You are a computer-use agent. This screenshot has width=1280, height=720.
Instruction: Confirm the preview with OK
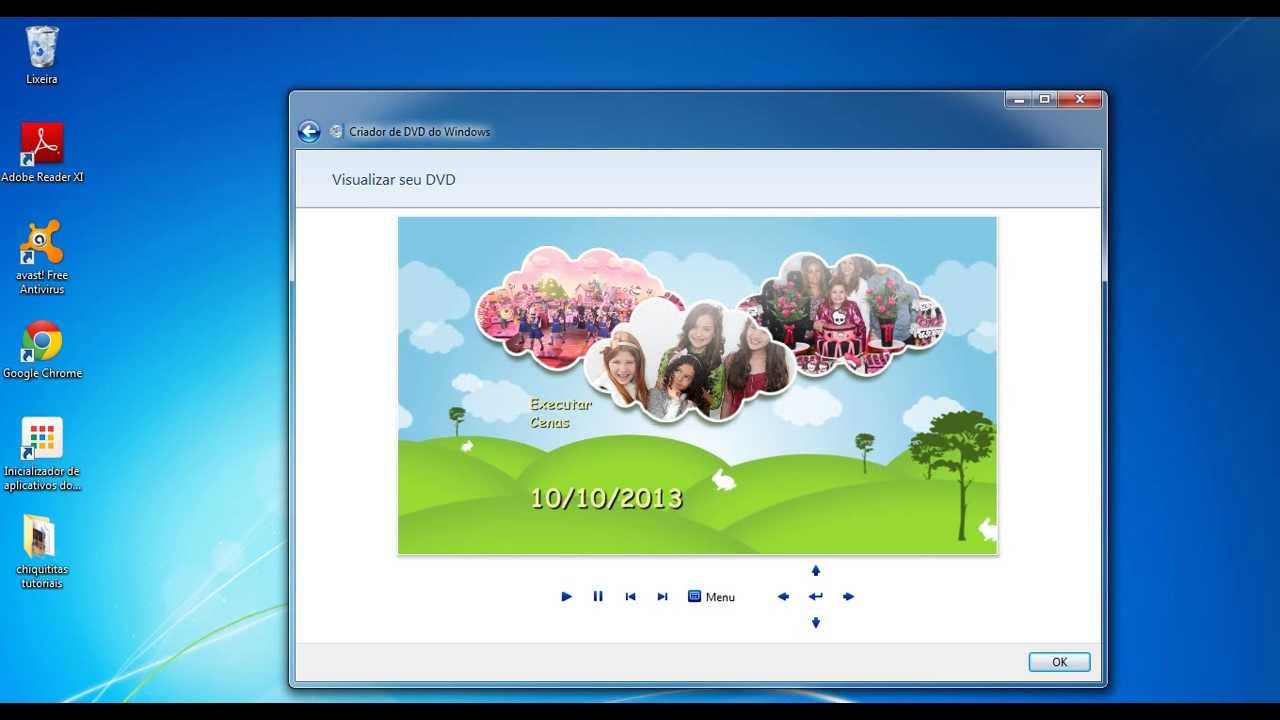pos(1059,662)
